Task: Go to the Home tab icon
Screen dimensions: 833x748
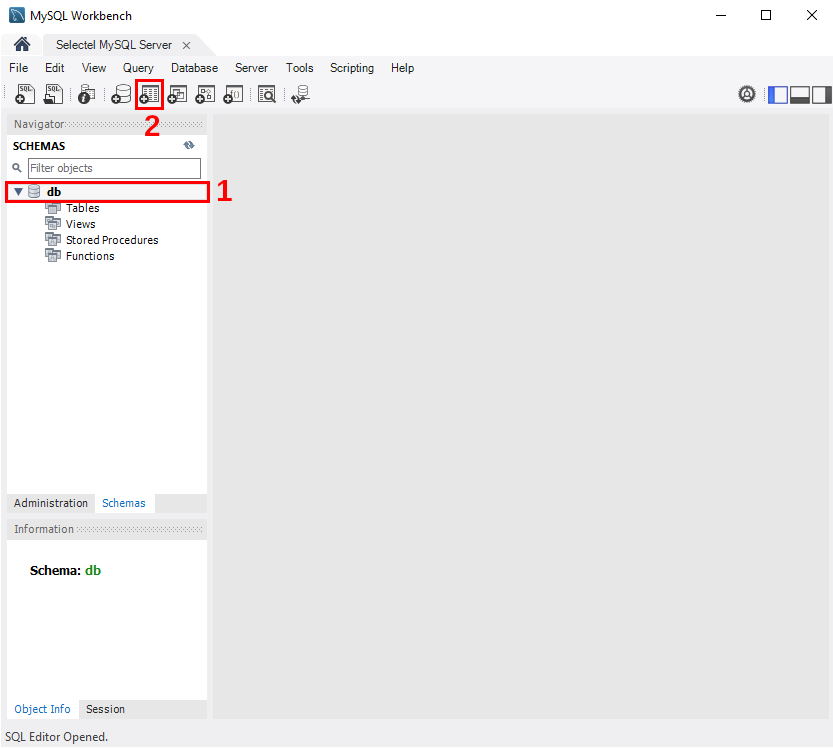Action: pyautogui.click(x=22, y=44)
